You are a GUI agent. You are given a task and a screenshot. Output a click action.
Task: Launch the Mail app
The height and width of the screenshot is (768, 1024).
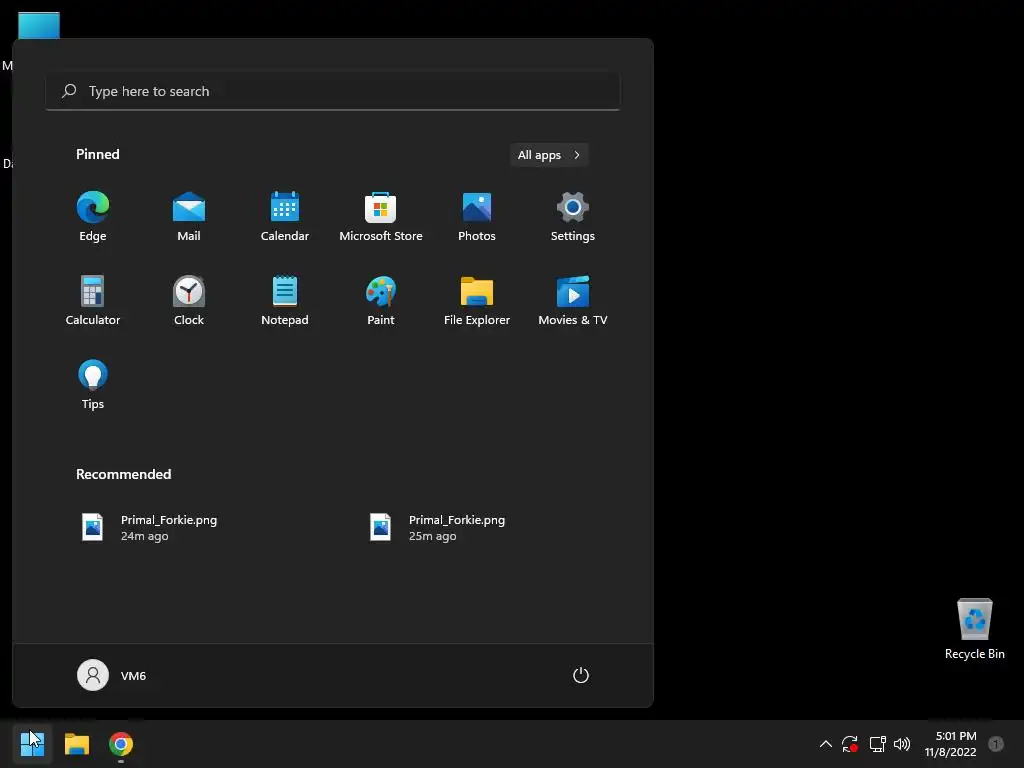(x=189, y=216)
